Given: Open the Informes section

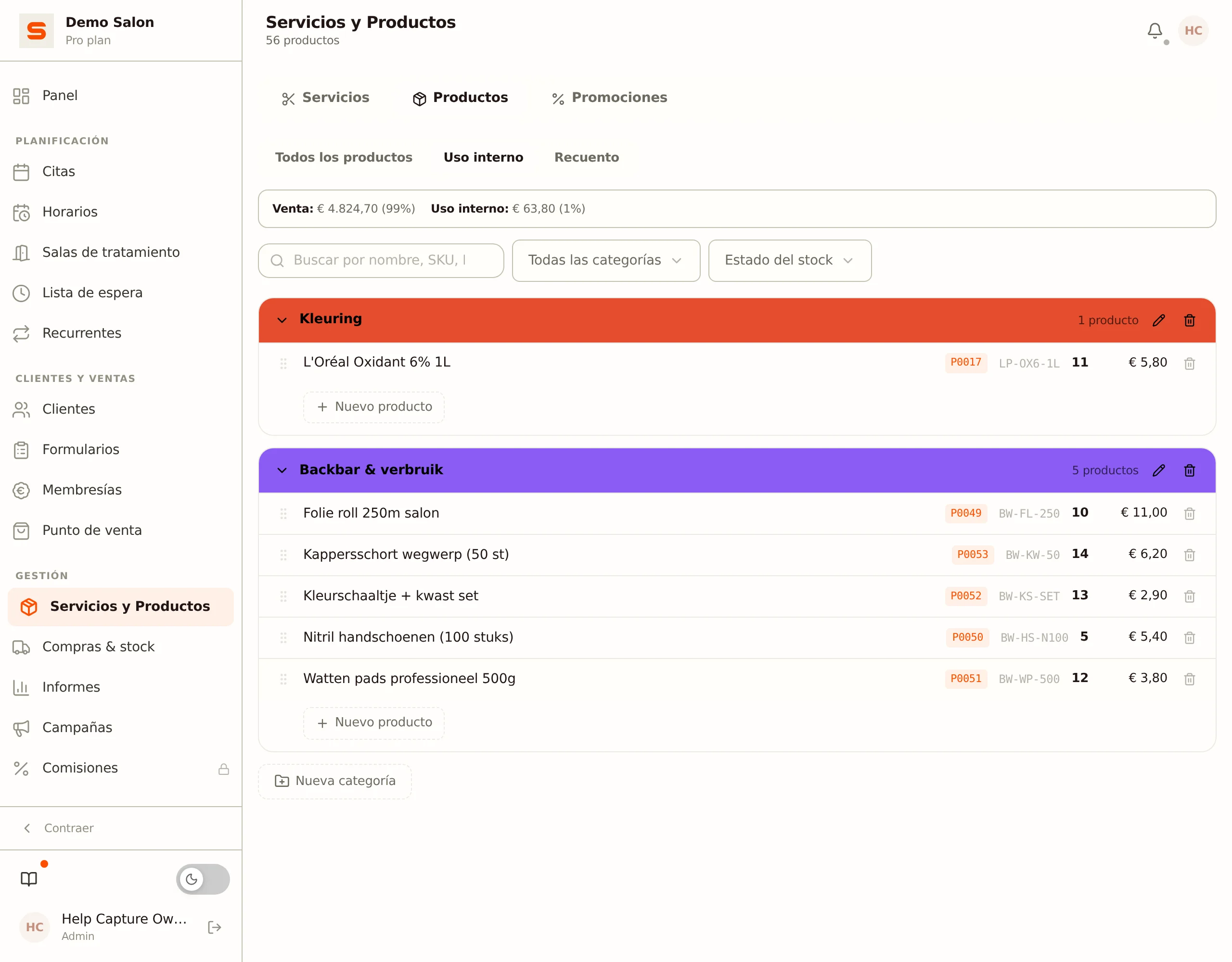Looking at the screenshot, I should pyautogui.click(x=121, y=687).
